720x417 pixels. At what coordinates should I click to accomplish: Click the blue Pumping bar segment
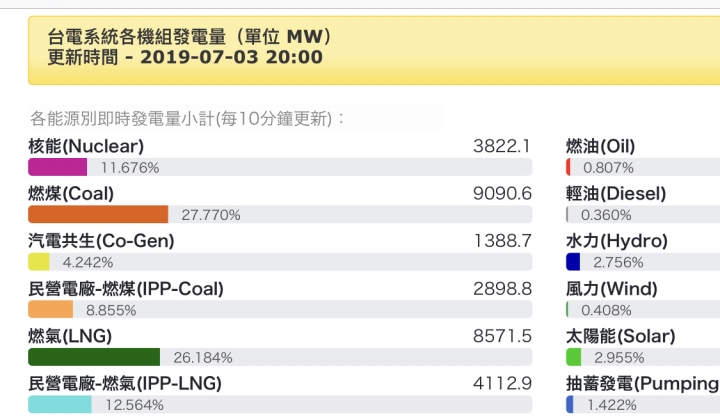(x=570, y=405)
